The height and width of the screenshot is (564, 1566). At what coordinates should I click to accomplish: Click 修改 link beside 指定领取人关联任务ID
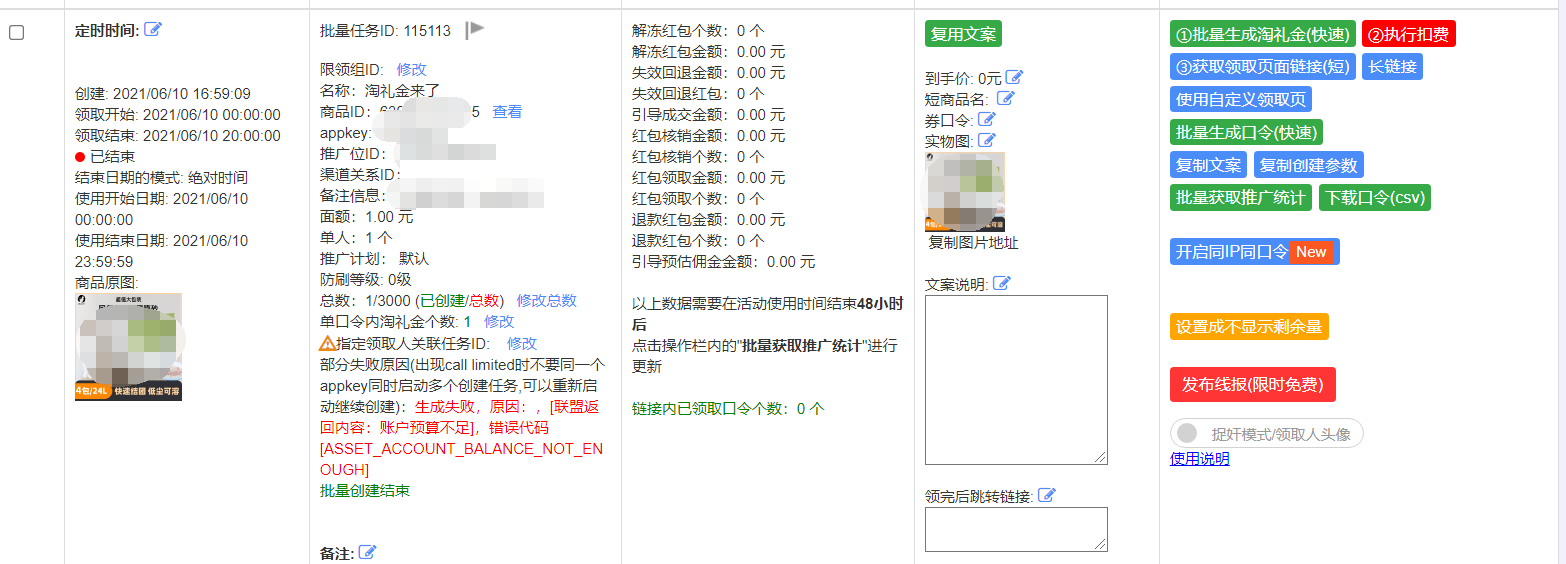[522, 343]
